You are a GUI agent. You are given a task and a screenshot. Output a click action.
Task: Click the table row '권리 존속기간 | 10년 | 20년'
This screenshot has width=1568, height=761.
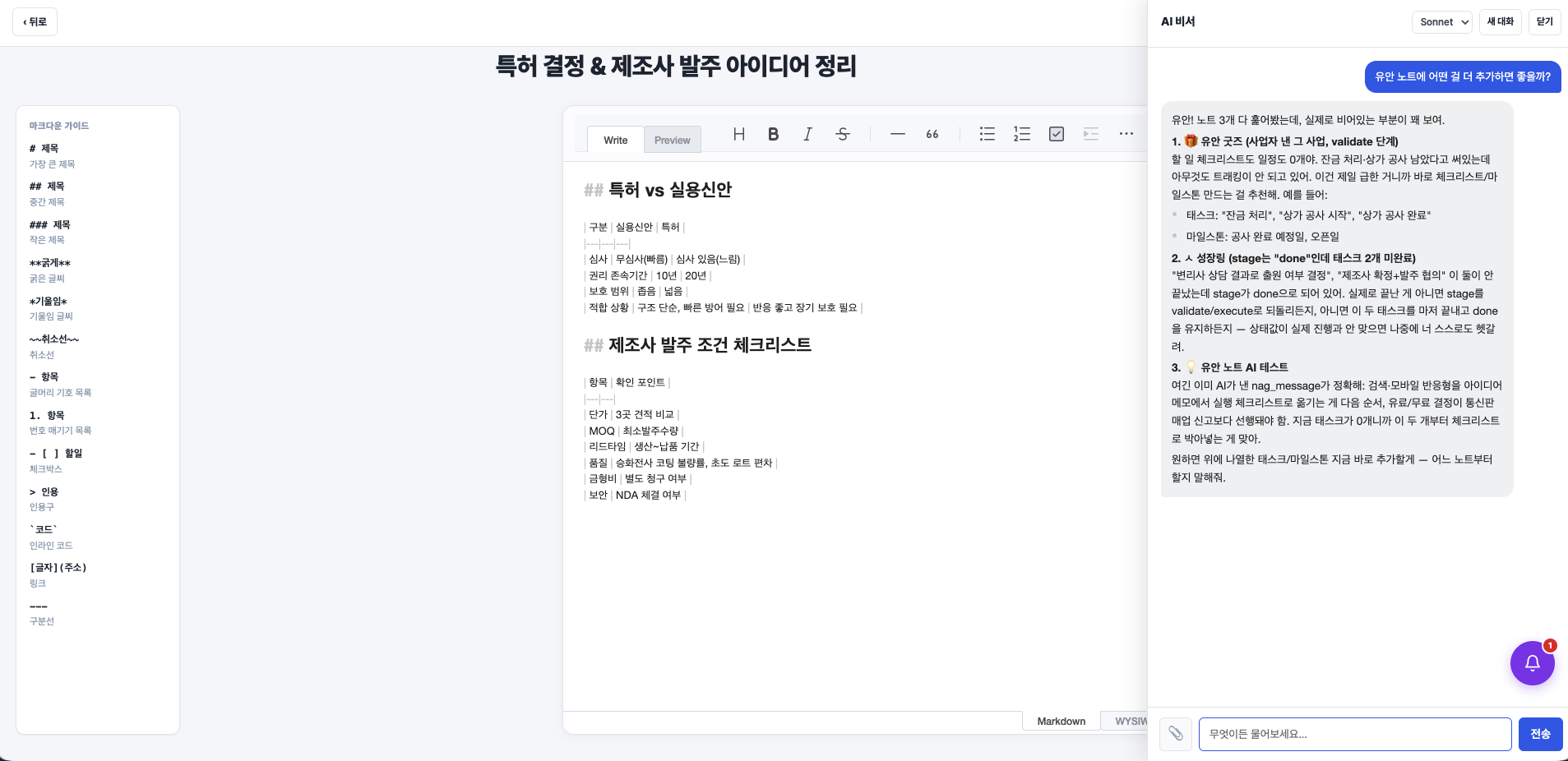(648, 276)
